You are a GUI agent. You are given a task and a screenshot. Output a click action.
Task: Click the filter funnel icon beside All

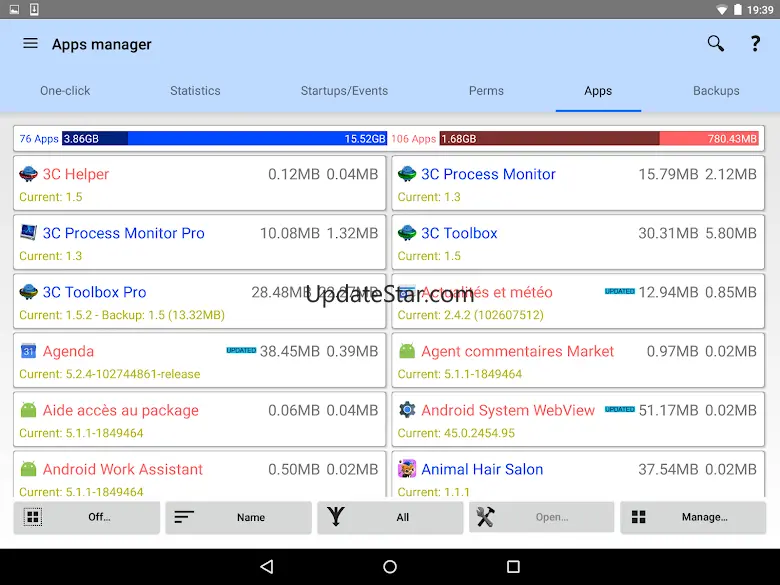tap(336, 517)
